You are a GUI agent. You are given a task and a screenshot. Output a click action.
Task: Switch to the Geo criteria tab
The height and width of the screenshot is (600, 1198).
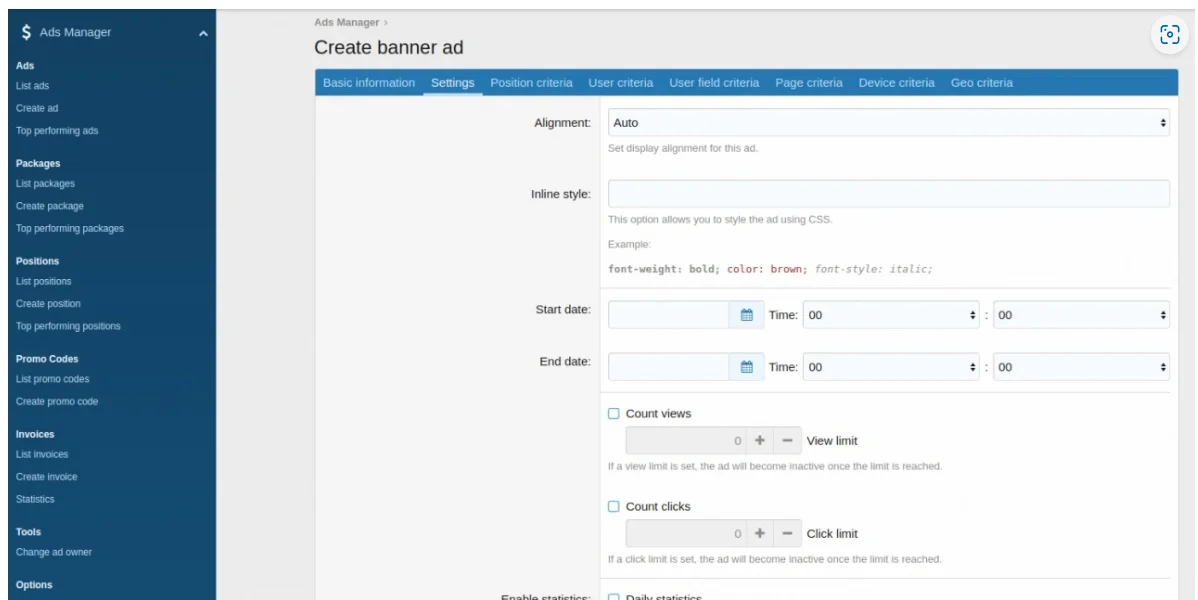pos(981,83)
